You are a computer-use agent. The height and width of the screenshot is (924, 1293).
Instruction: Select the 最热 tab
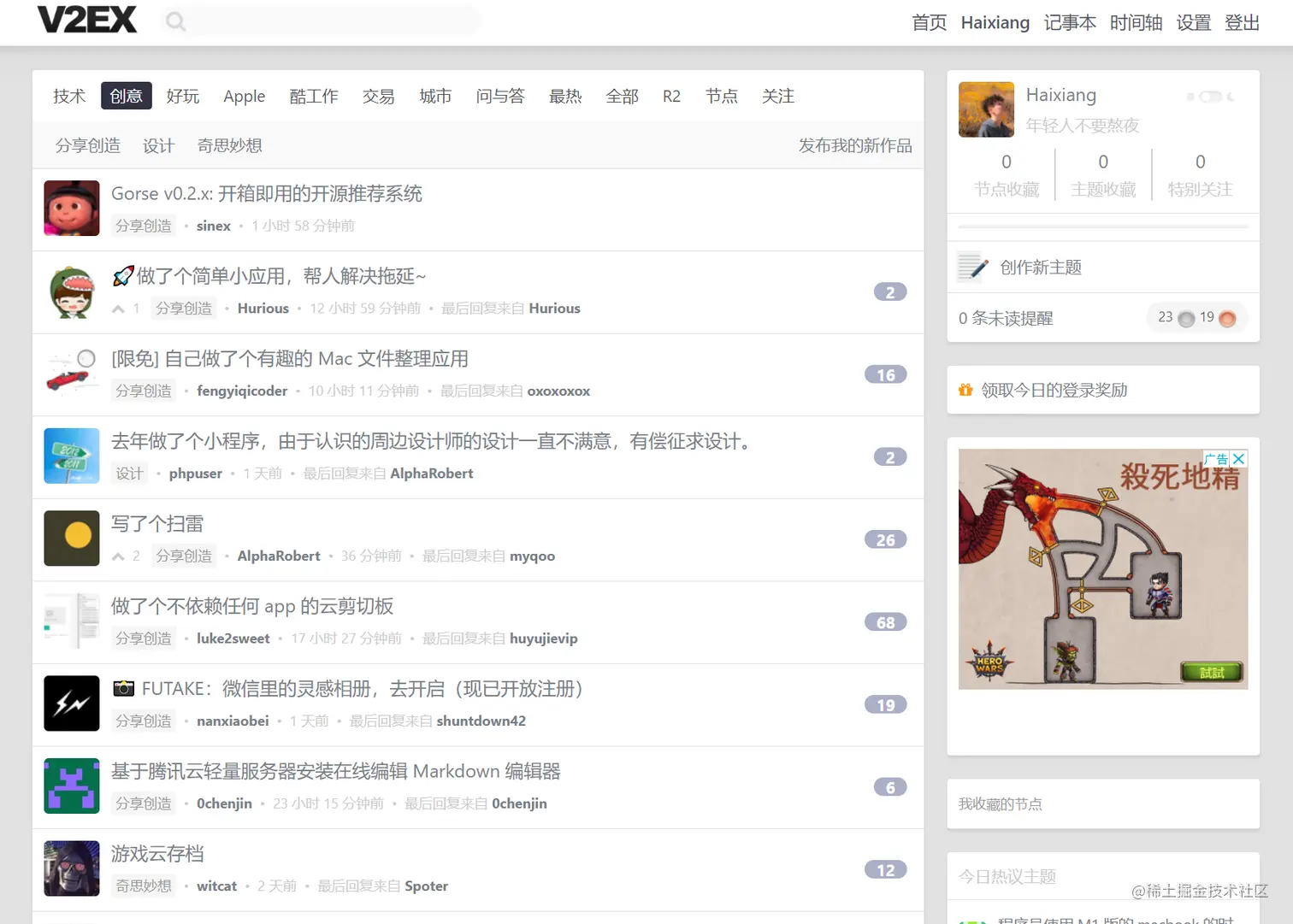tap(565, 96)
